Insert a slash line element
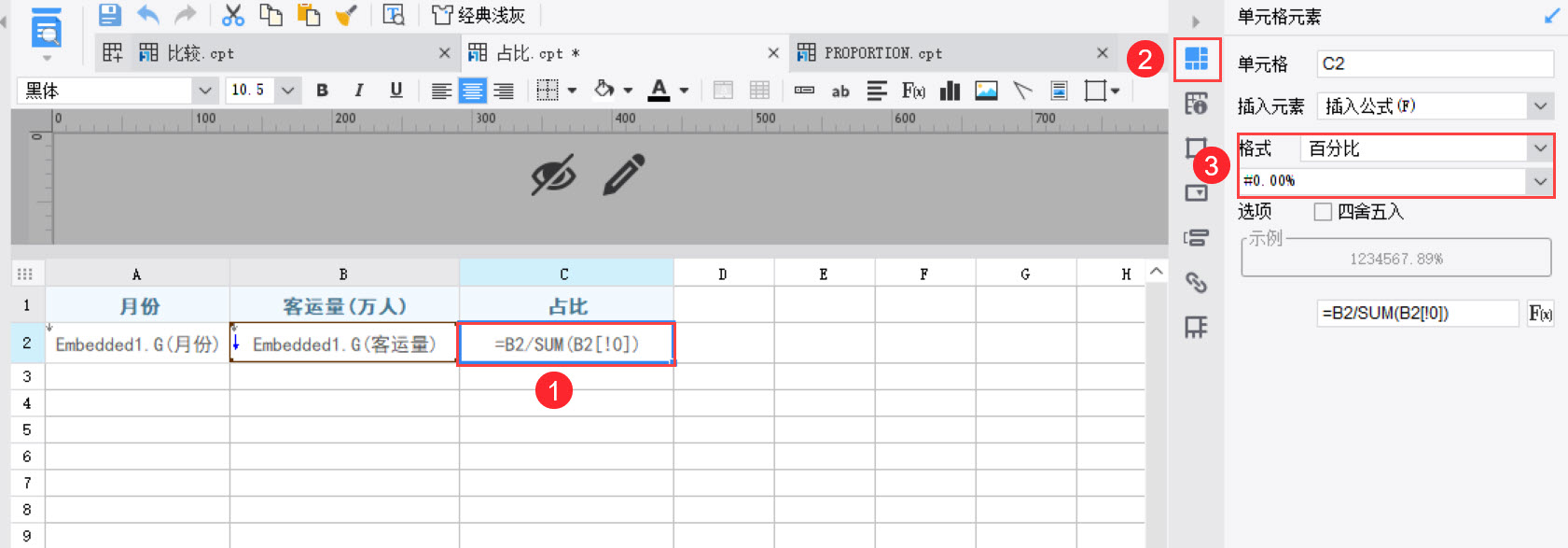The width and height of the screenshot is (1568, 548). pos(1023,91)
